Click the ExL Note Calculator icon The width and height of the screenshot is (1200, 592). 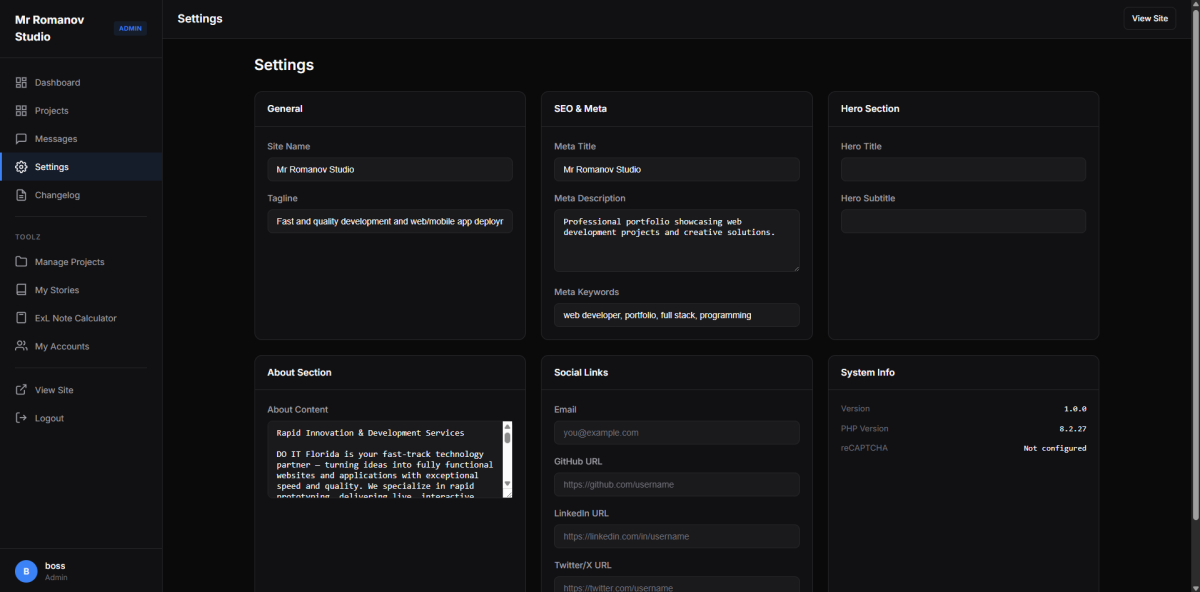tap(21, 318)
